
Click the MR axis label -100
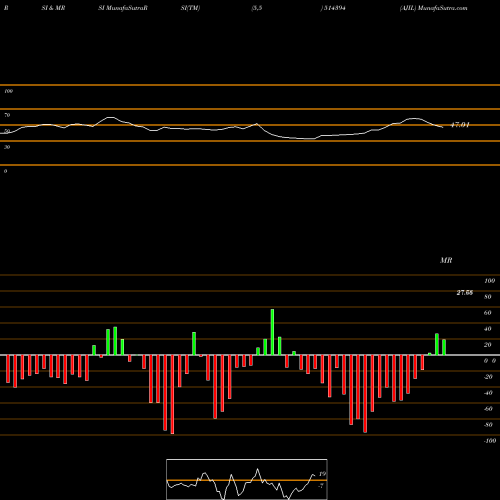490,441
